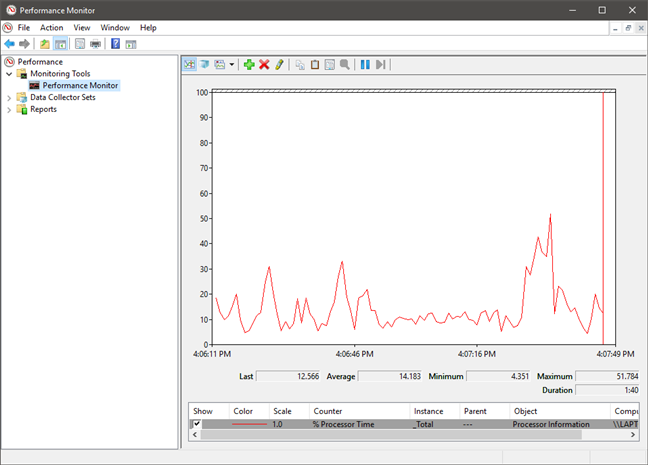Open the Change Graph Type dropdown arrow
Image resolution: width=648 pixels, height=465 pixels.
click(x=232, y=64)
